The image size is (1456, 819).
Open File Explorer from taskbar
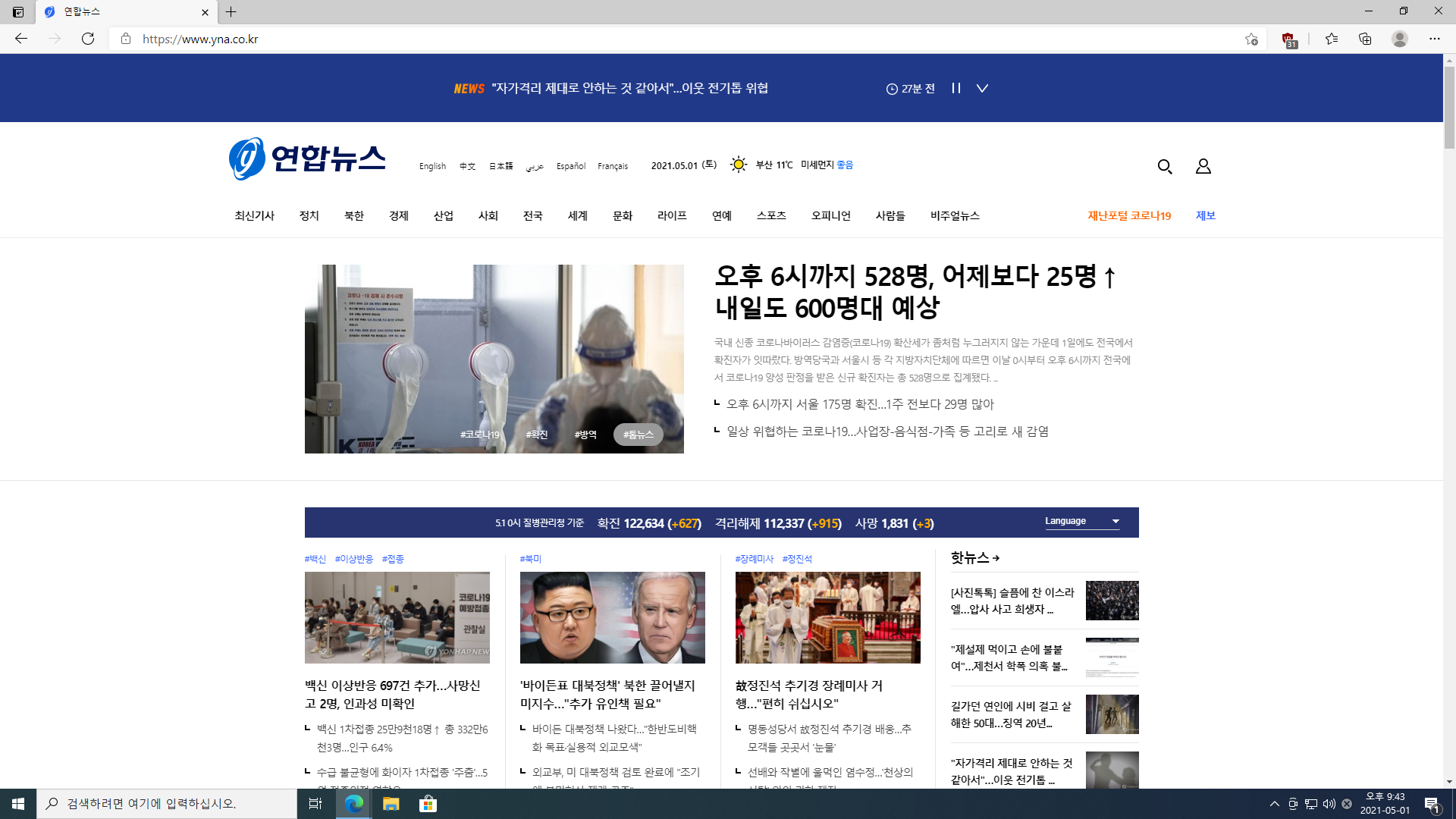[391, 804]
